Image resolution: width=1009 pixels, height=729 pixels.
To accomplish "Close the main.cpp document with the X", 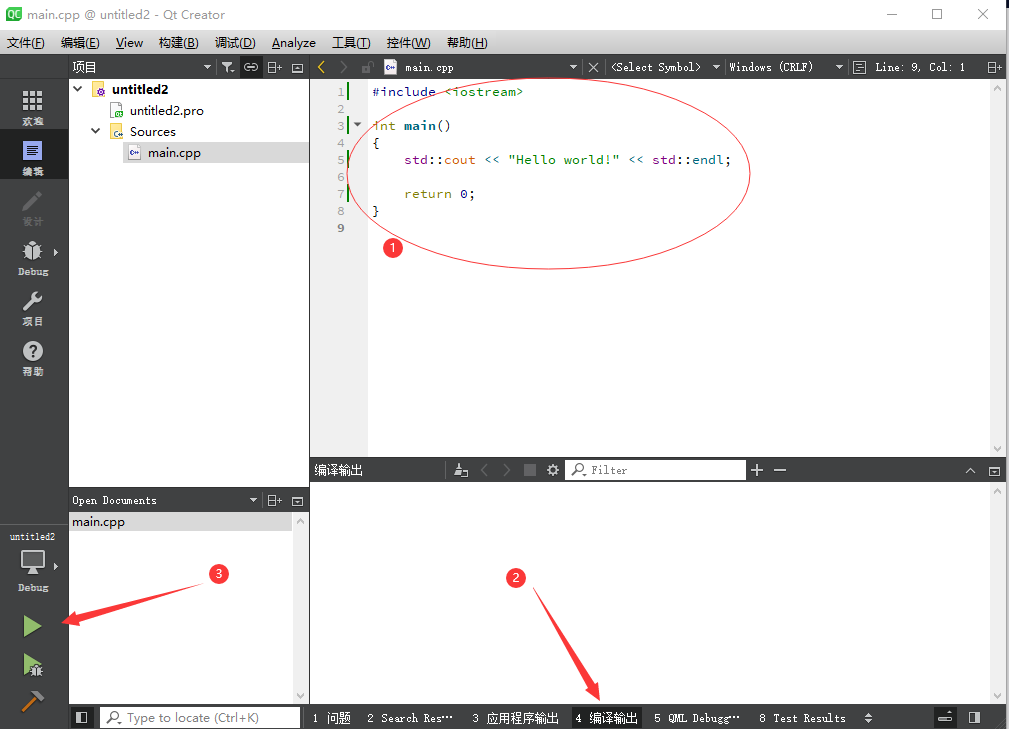I will pos(593,67).
